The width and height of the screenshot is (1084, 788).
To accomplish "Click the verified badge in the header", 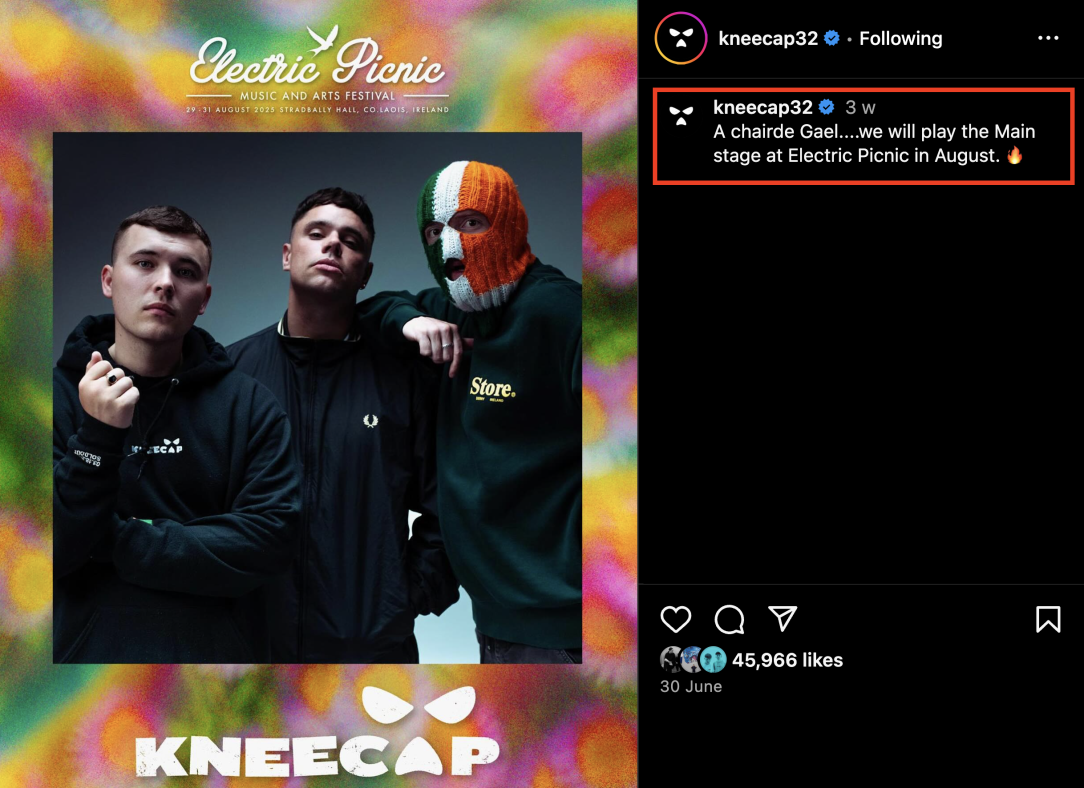I will click(832, 38).
